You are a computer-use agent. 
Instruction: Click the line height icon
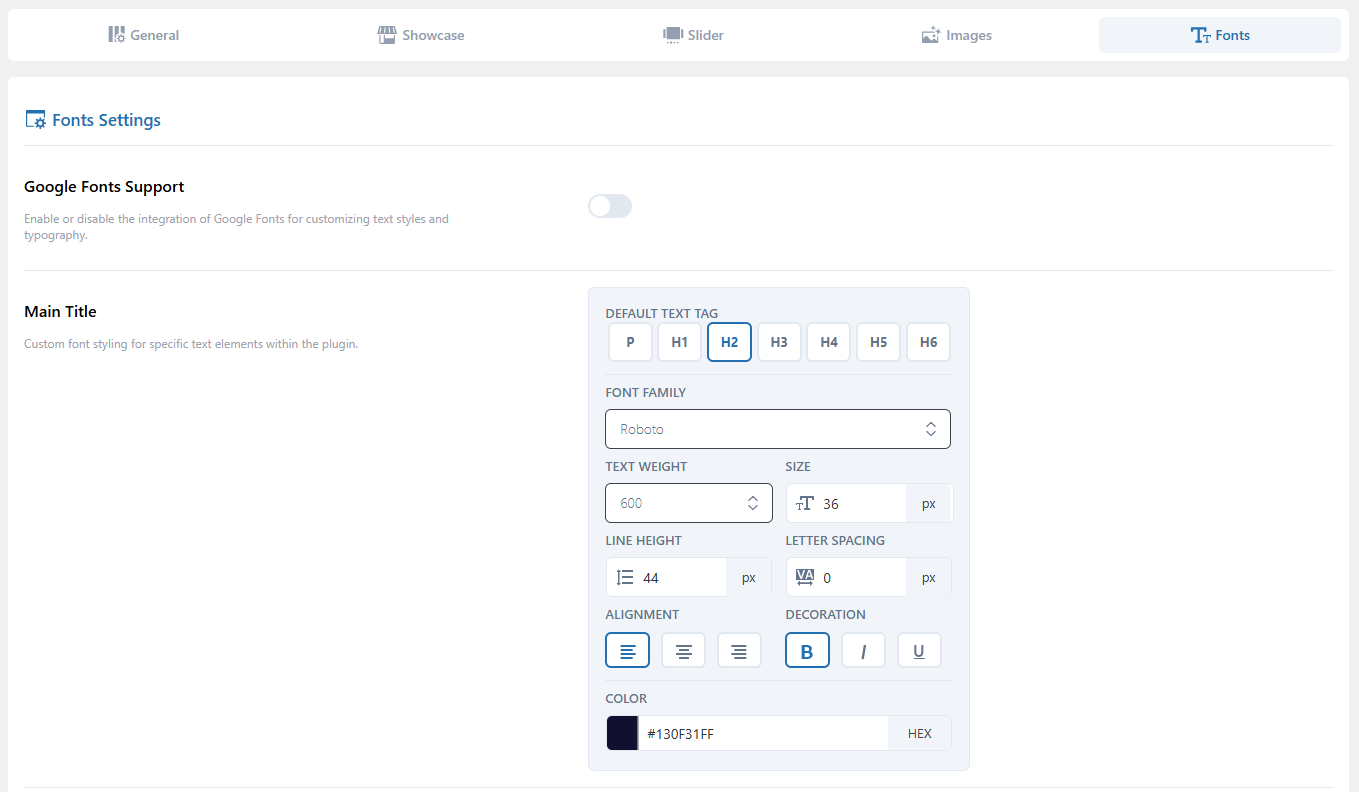tap(625, 578)
